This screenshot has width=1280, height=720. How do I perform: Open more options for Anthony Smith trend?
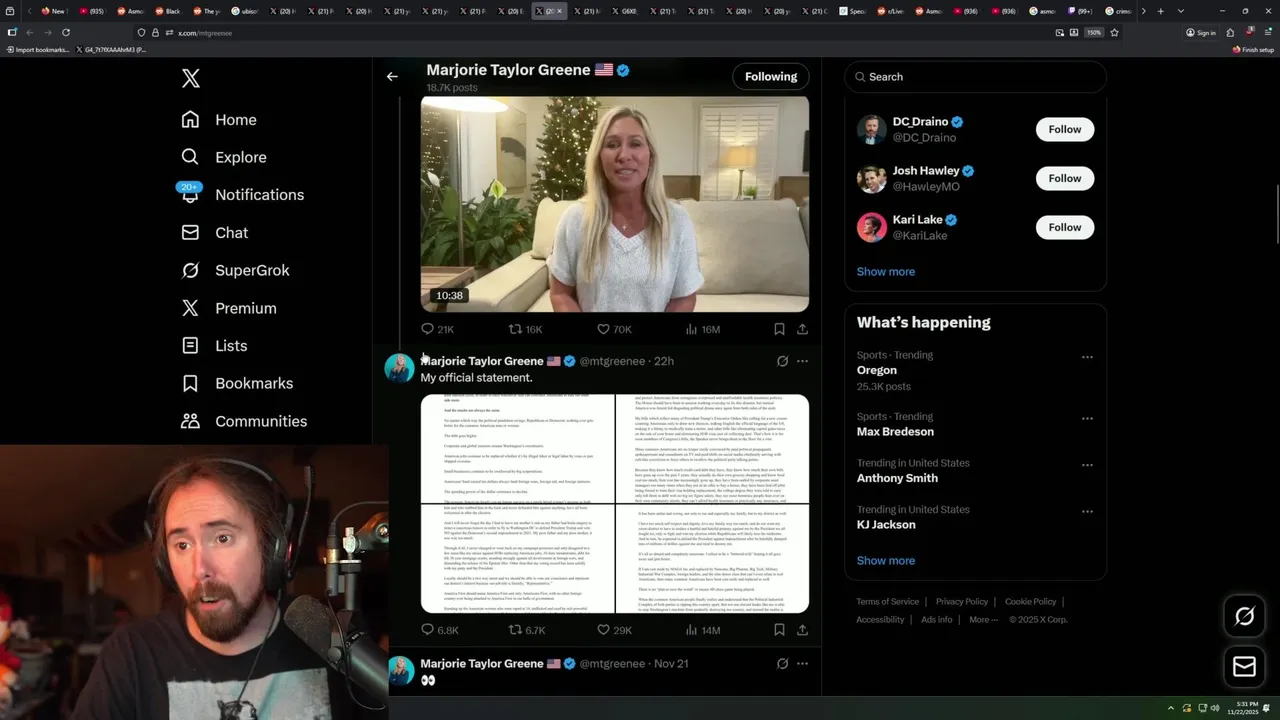coord(1087,465)
